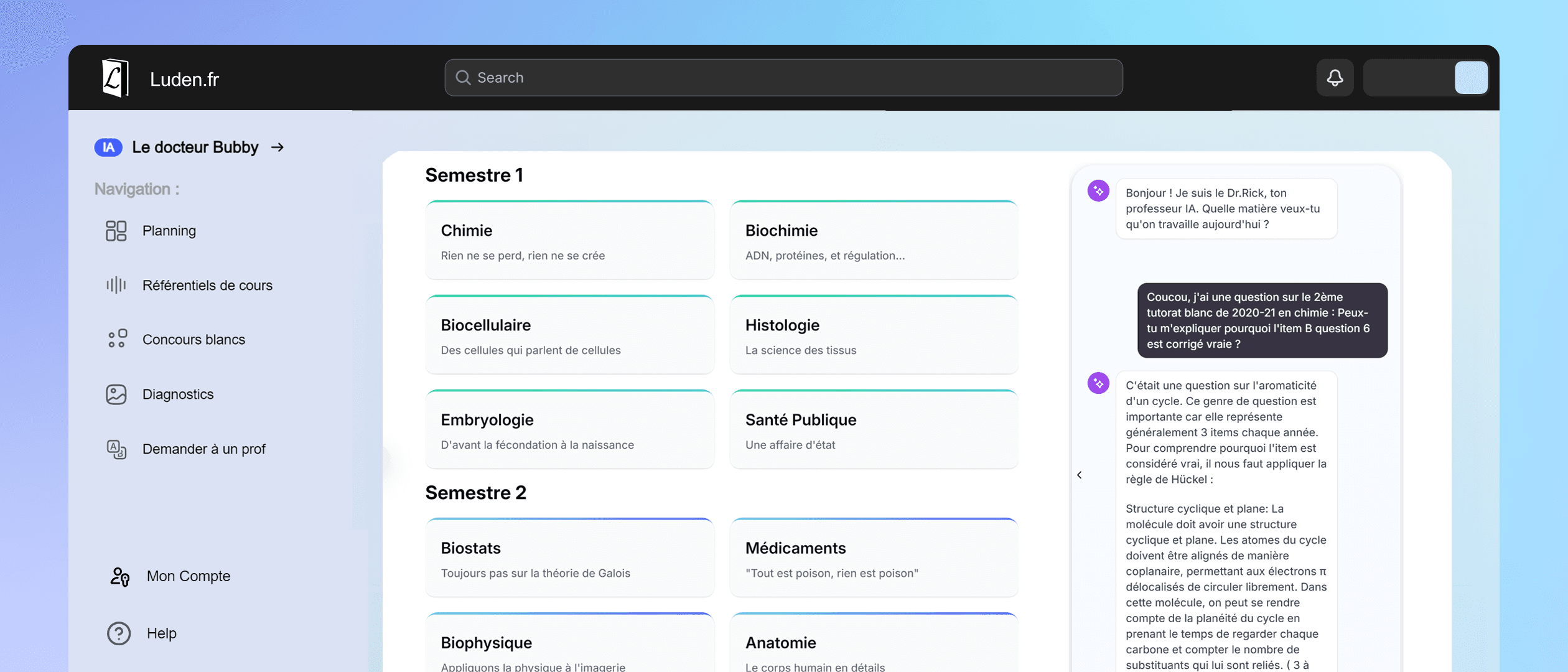The image size is (1568, 672).
Task: Click the Concours blancs icon
Action: point(116,339)
